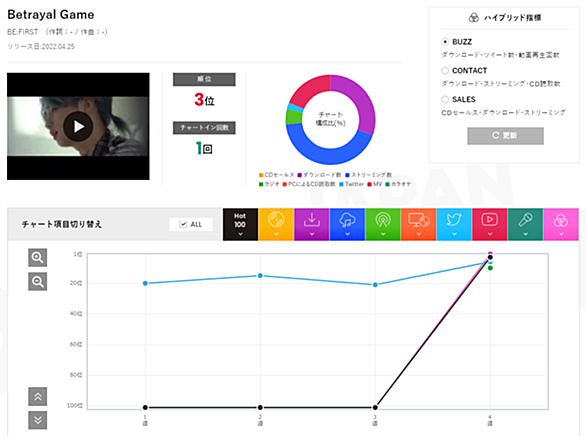Select the CONTACT radio button
586x436 pixels.
445,70
